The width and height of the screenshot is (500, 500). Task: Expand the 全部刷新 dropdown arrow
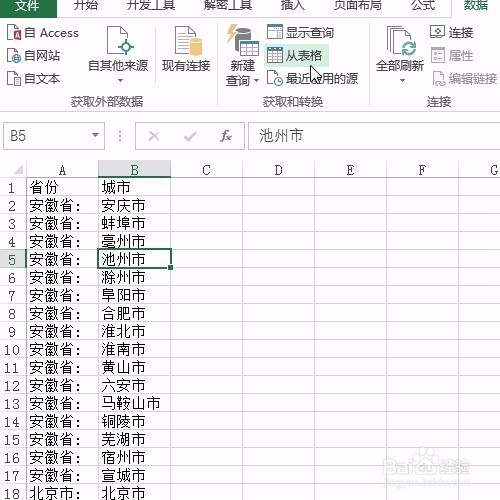(402, 80)
